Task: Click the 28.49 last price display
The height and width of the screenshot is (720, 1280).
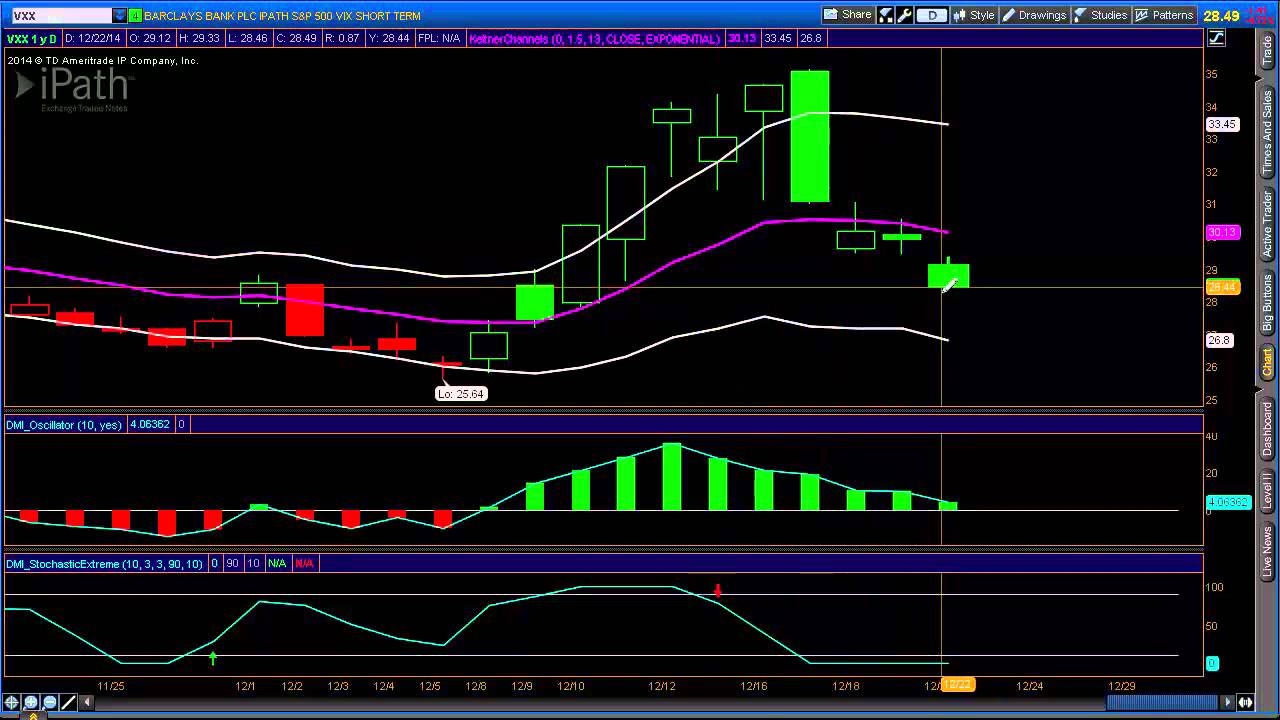Action: pyautogui.click(x=1221, y=16)
